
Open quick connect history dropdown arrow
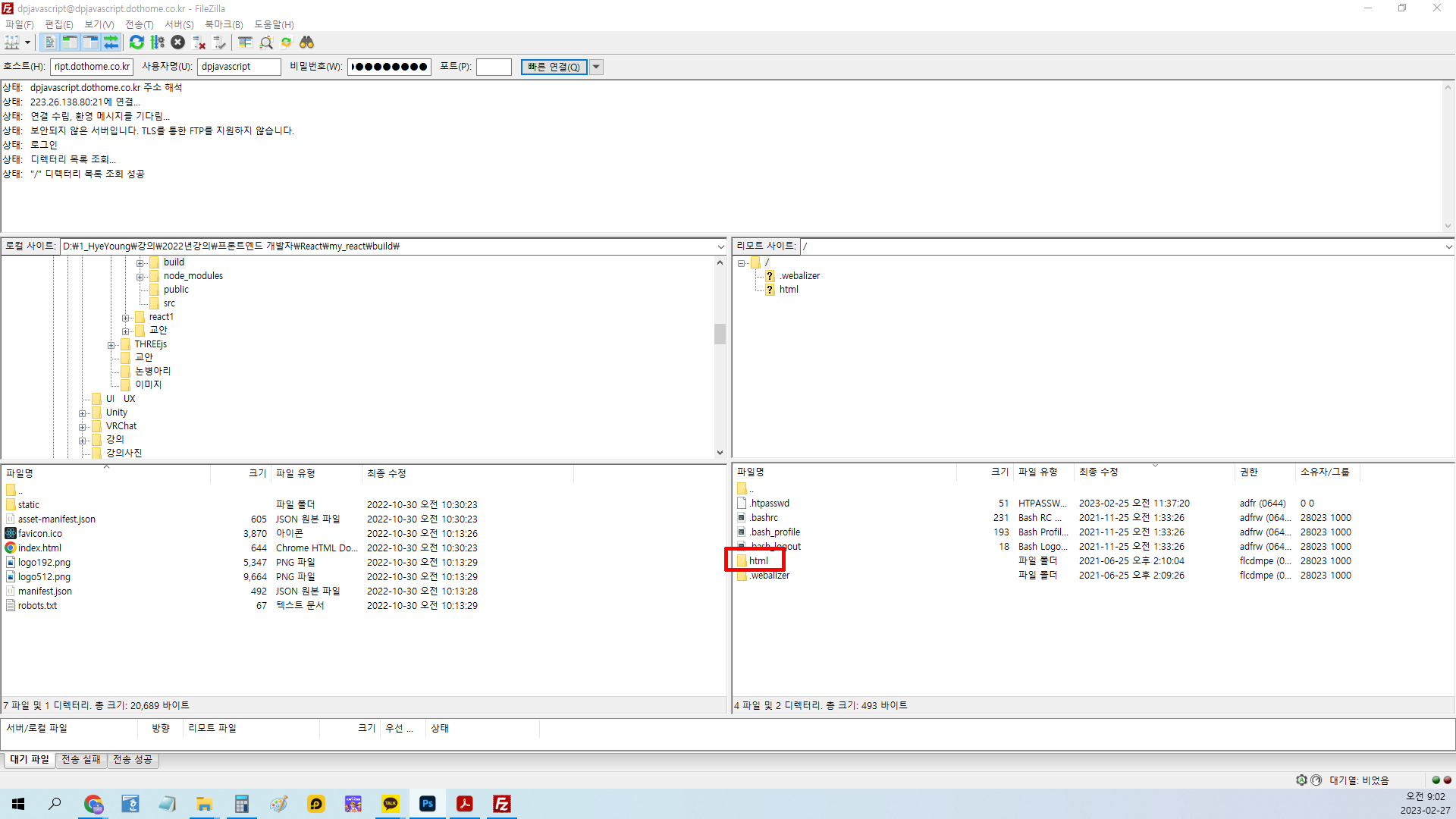pos(597,67)
